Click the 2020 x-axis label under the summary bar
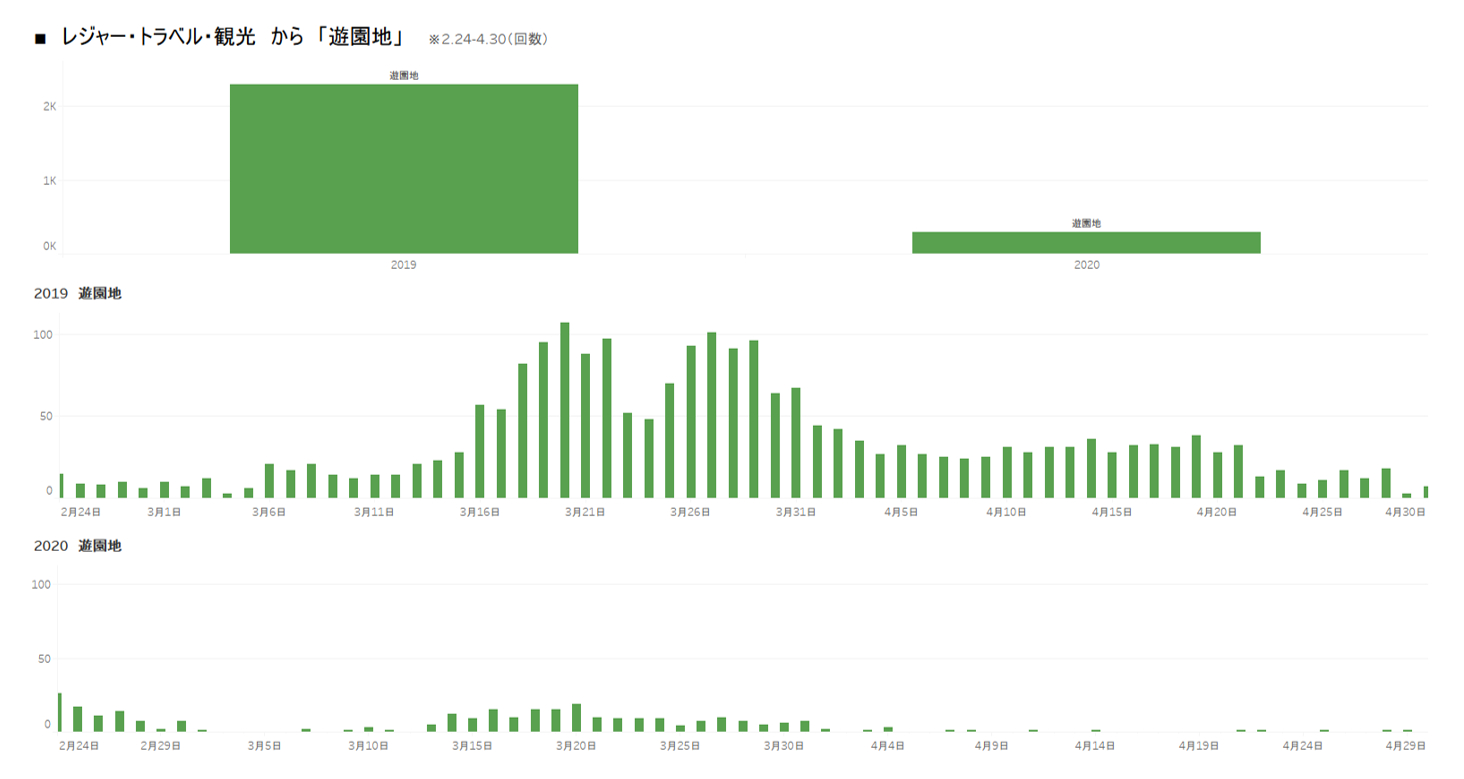 [1086, 265]
